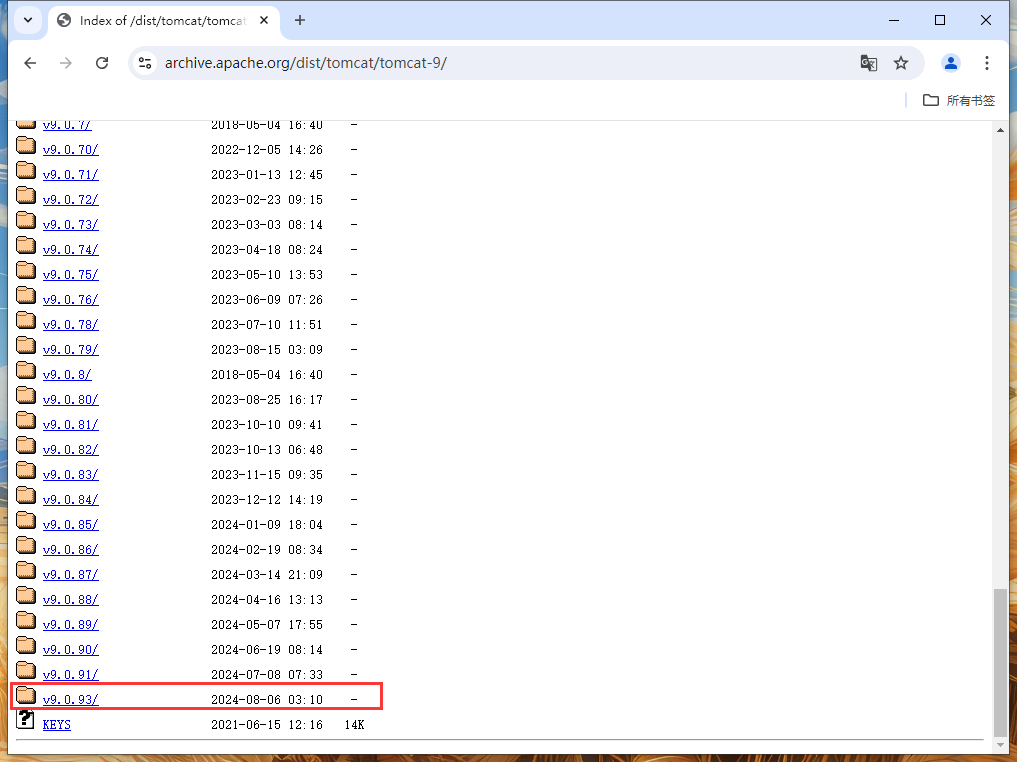Click the folder icon beside v9.0.70/
Viewport: 1017px width, 762px height.
tap(26, 145)
